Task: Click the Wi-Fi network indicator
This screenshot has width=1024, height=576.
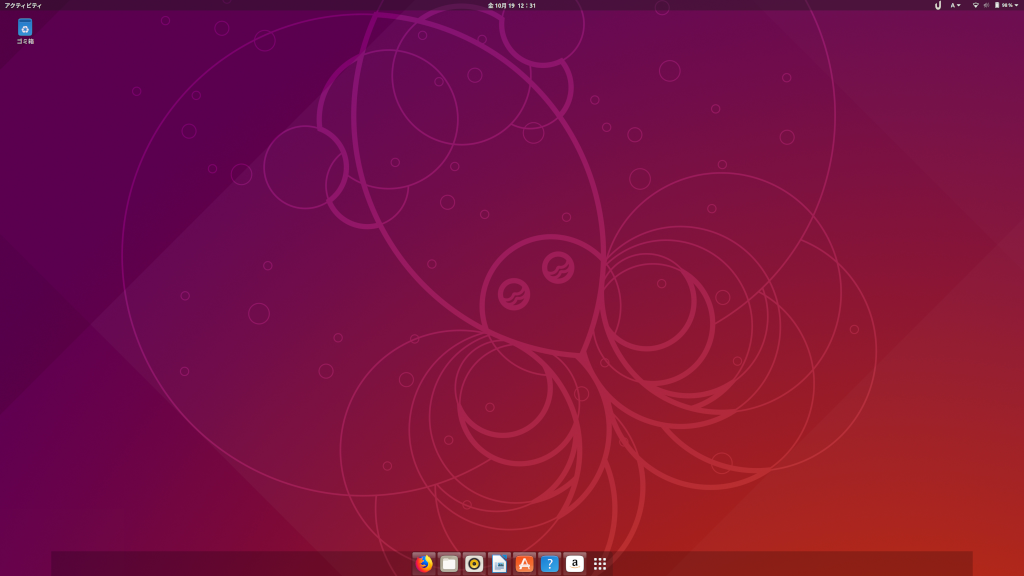Action: click(x=976, y=5)
